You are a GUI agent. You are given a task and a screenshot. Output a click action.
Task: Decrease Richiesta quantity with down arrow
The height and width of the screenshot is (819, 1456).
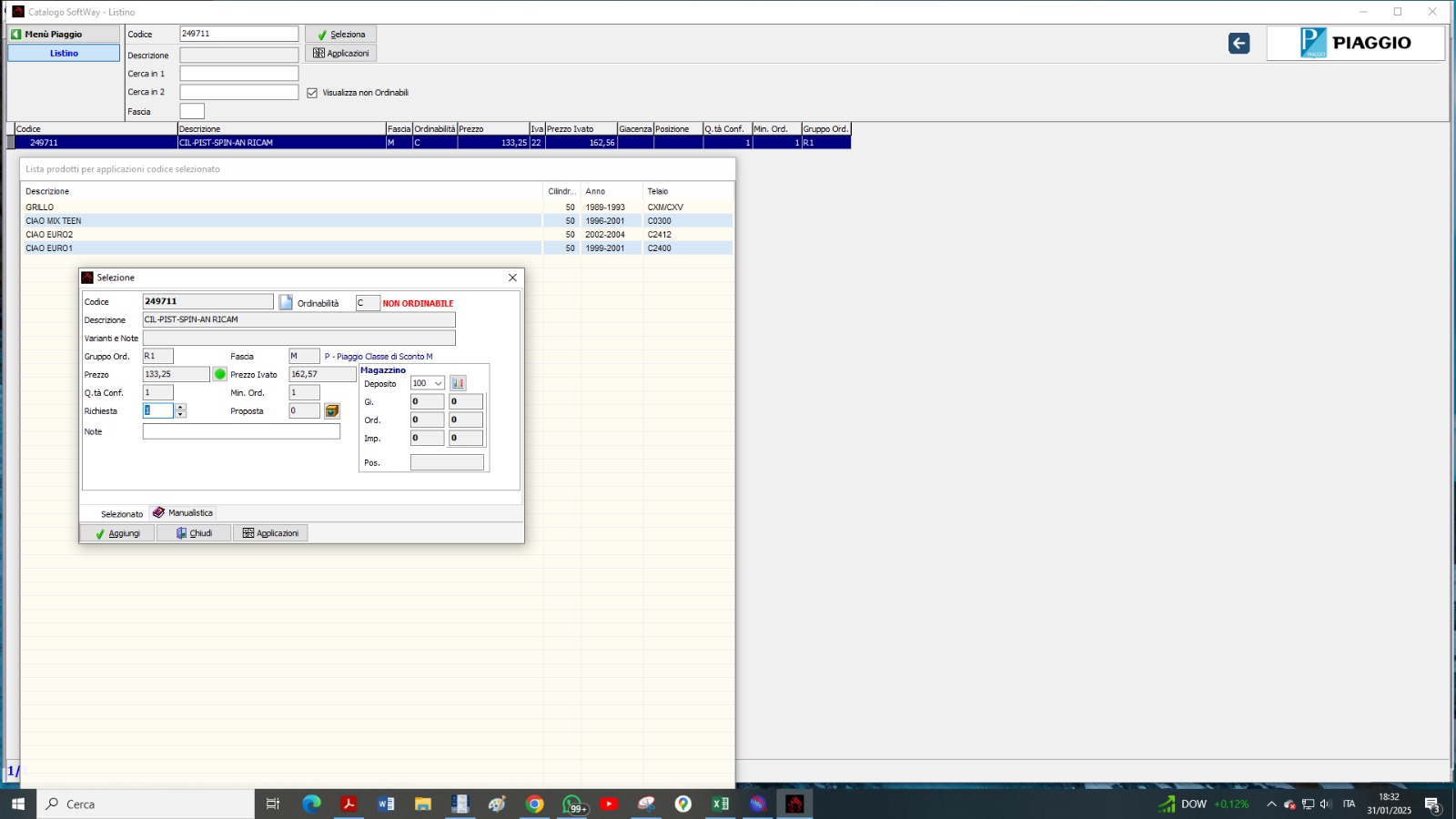click(180, 415)
